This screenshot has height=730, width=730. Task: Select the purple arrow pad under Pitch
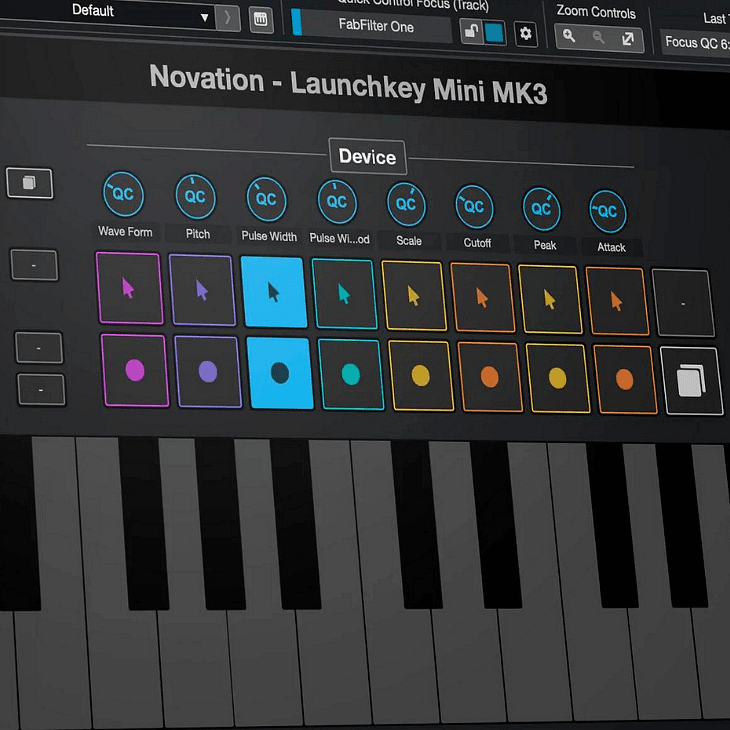point(202,290)
